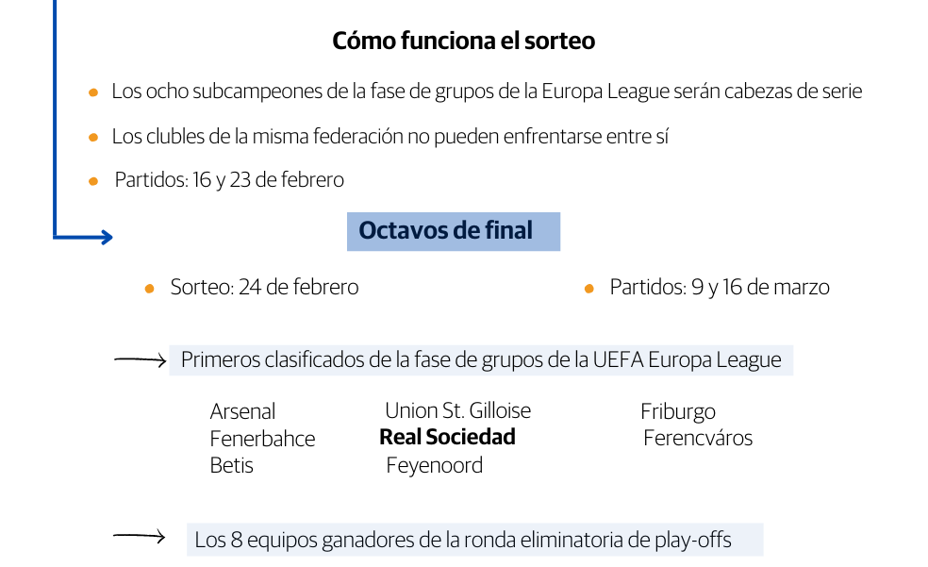
Task: Click the black arrow beside Primeros clasificados
Action: tap(139, 360)
